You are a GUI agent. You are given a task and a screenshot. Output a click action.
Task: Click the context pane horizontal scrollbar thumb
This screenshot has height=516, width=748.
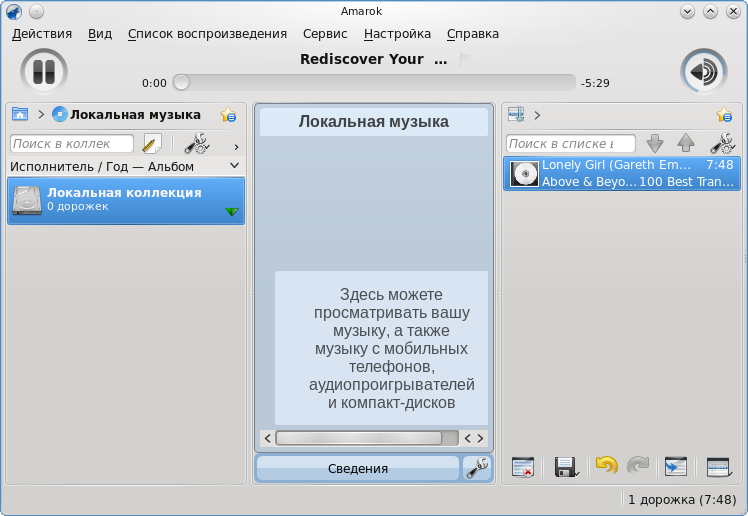pos(359,438)
